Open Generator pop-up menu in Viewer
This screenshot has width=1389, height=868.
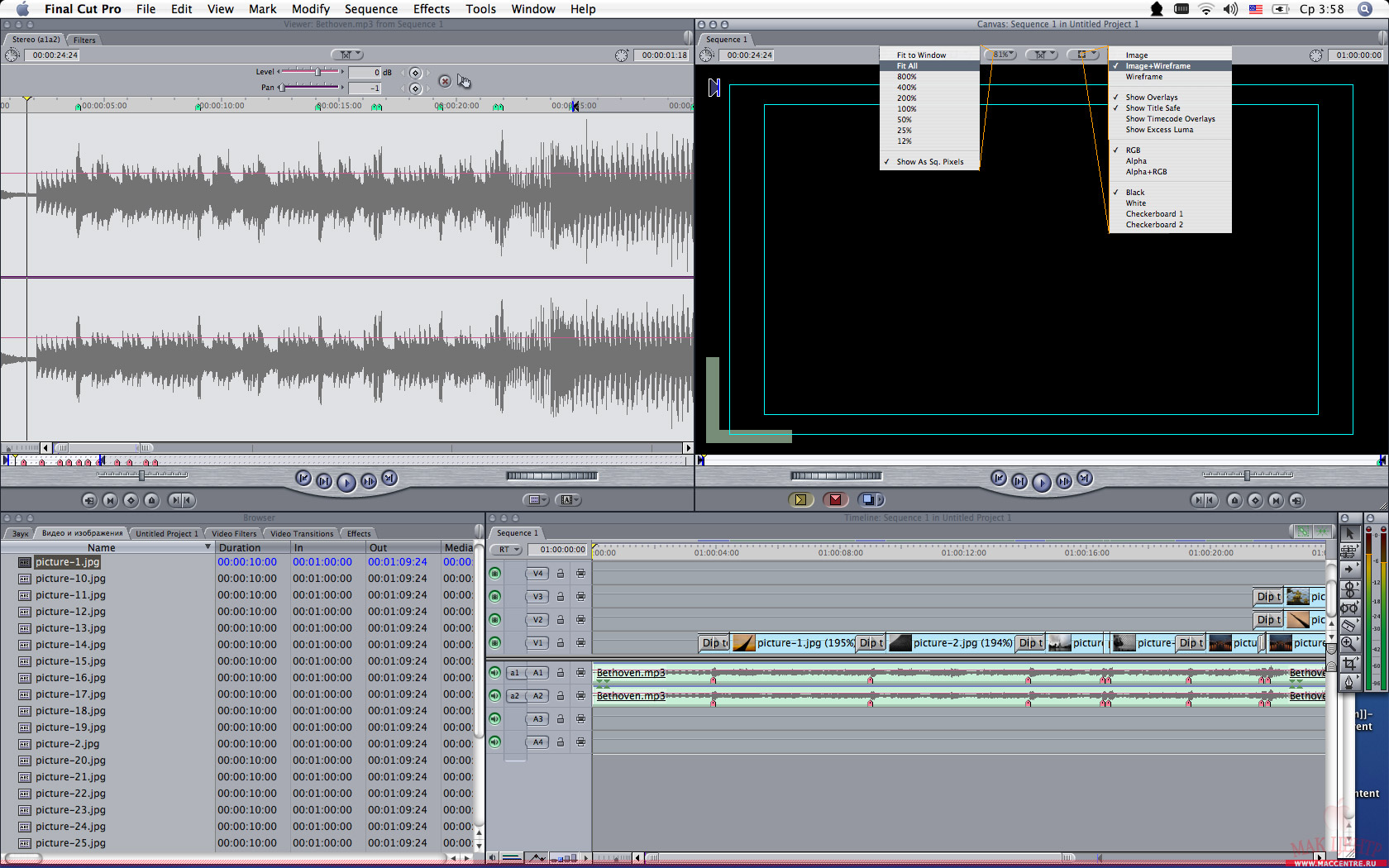(x=568, y=499)
